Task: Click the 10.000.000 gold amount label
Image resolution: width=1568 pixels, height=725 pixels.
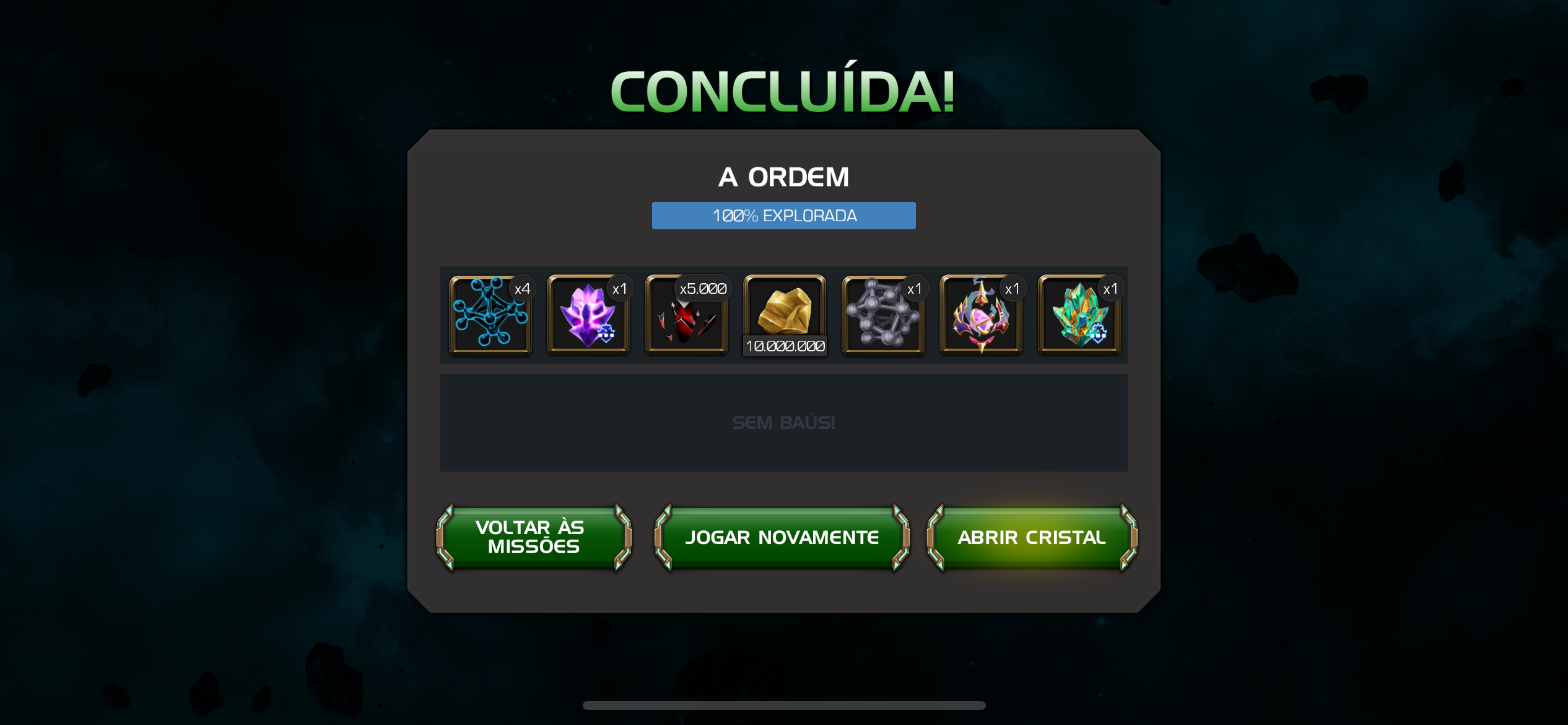Action: coord(785,346)
